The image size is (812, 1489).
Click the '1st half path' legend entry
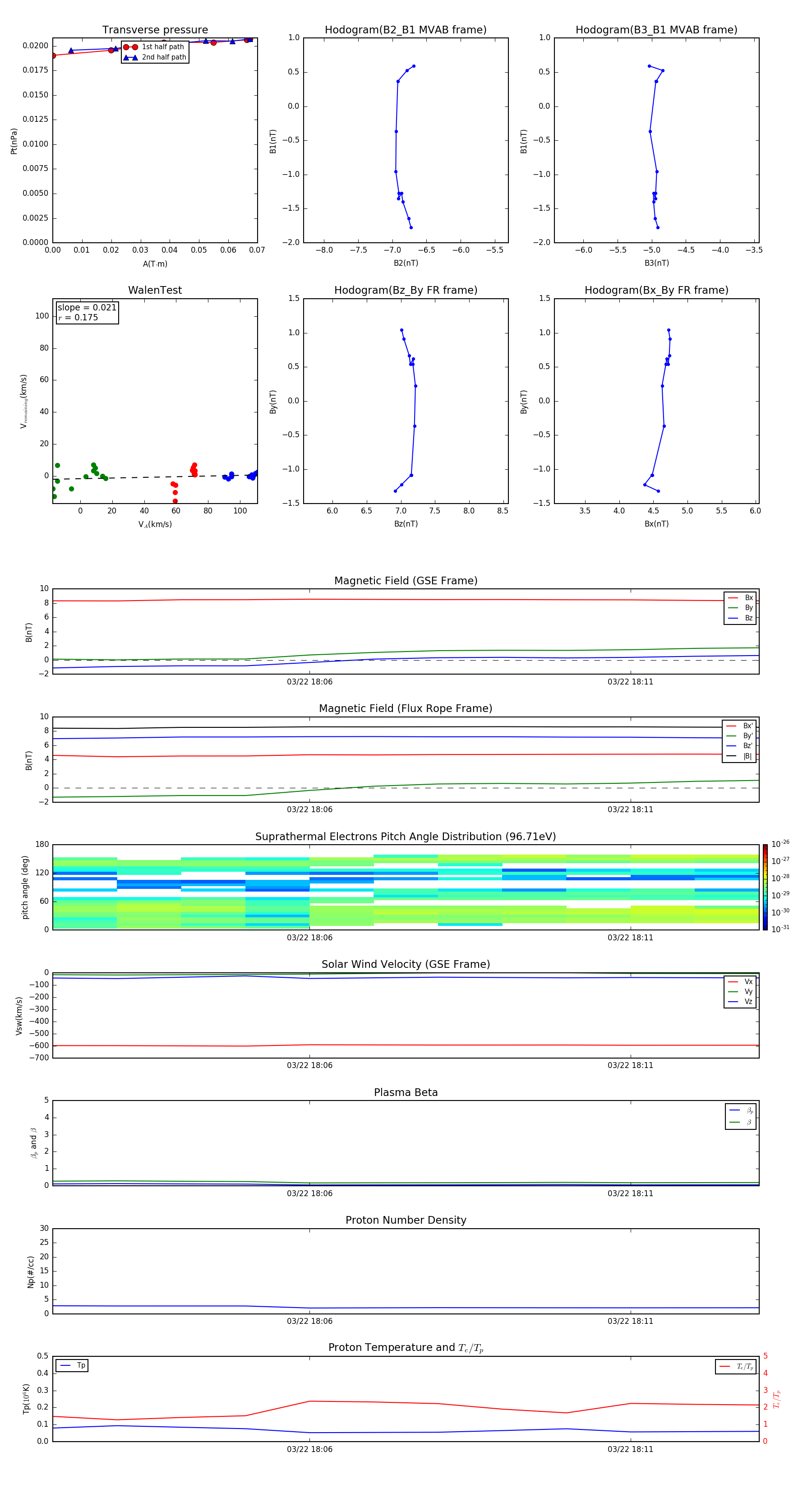(x=154, y=47)
